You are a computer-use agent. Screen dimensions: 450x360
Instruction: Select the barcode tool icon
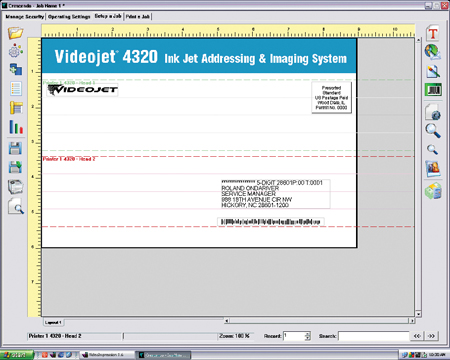pyautogui.click(x=433, y=90)
